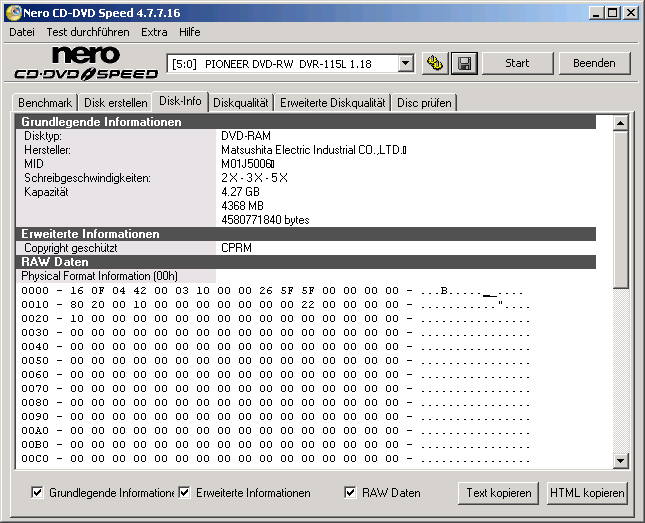Viewport: 645px width, 523px height.
Task: Toggle Erweiterte Informationen checkbox
Action: pos(184,492)
